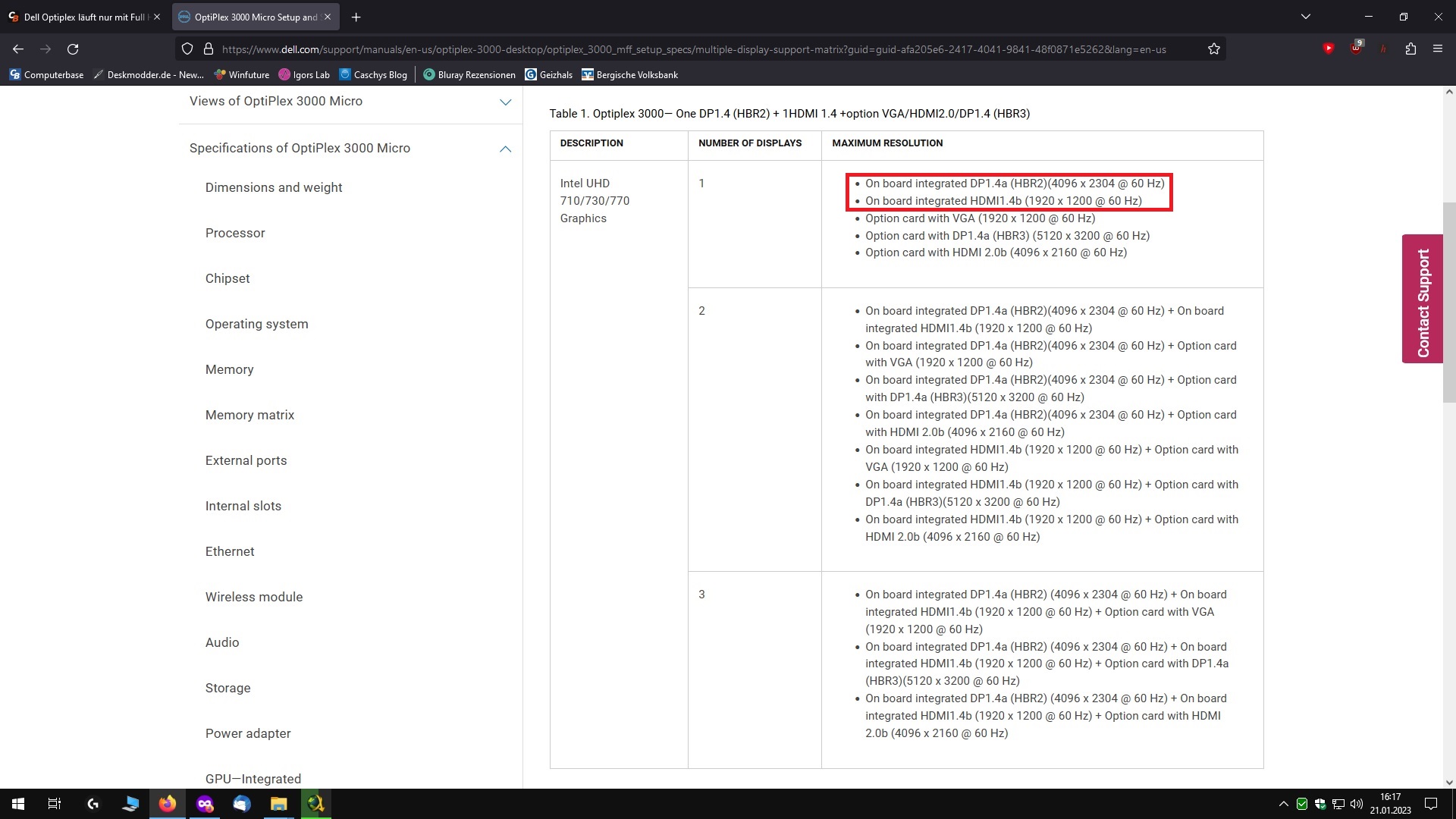The width and height of the screenshot is (1456, 819).
Task: Open the Geizhals bookmark
Action: point(549,74)
